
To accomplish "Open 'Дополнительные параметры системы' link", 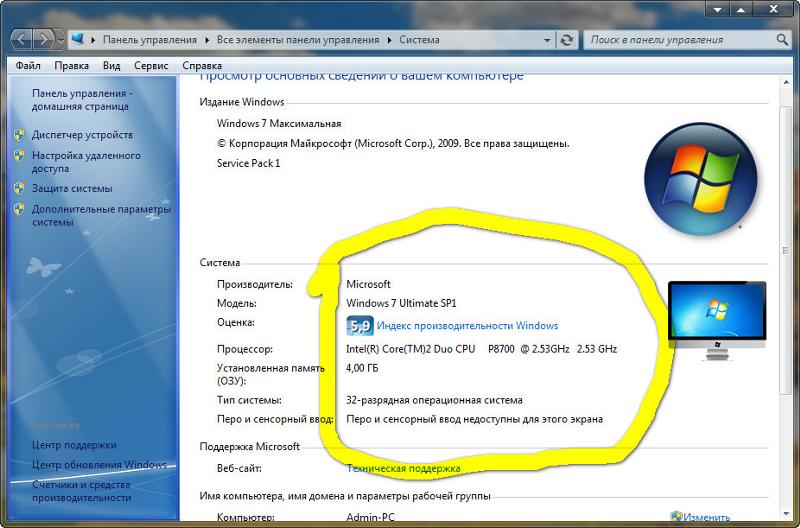I will pyautogui.click(x=101, y=215).
